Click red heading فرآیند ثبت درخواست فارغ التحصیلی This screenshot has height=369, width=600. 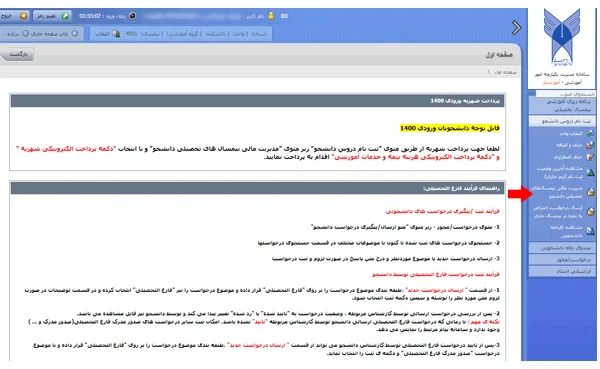436,274
